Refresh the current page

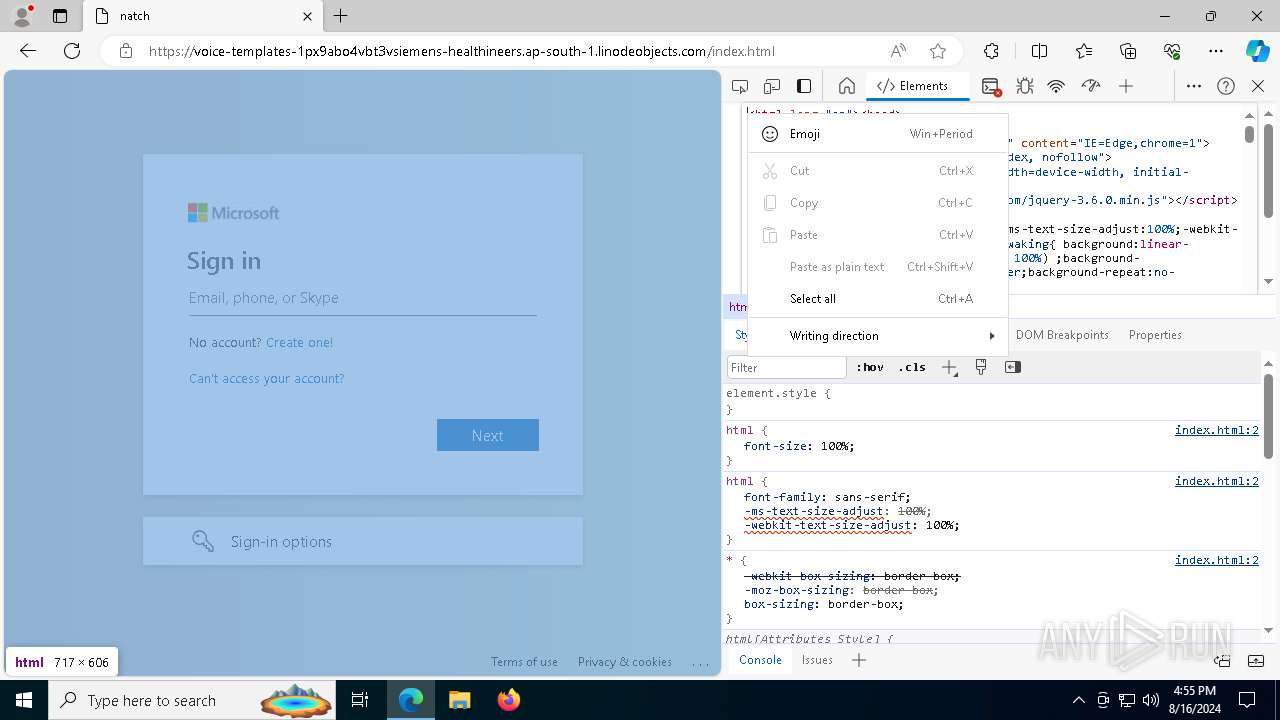pyautogui.click(x=72, y=51)
